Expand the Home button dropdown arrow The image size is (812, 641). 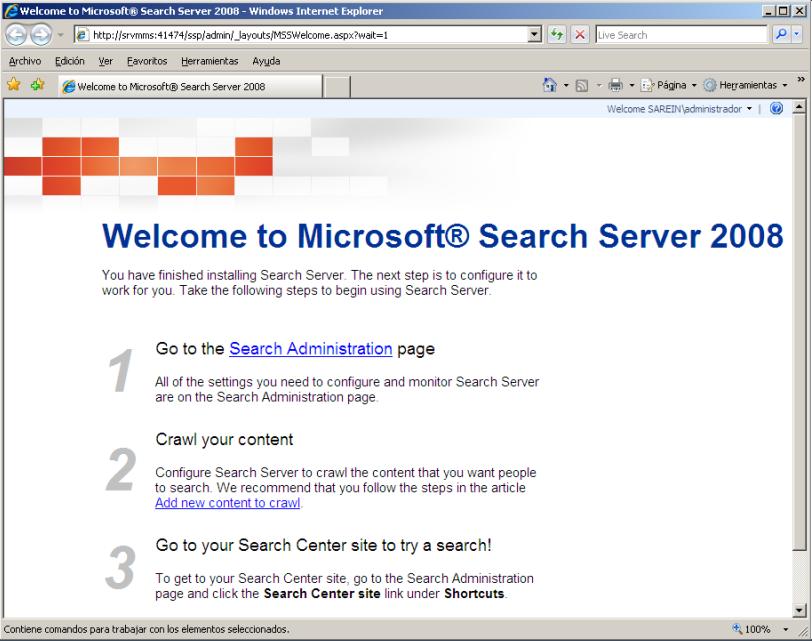point(566,85)
